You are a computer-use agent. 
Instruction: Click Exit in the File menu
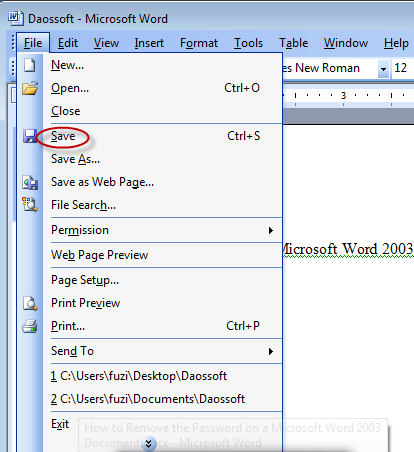[x=60, y=424]
